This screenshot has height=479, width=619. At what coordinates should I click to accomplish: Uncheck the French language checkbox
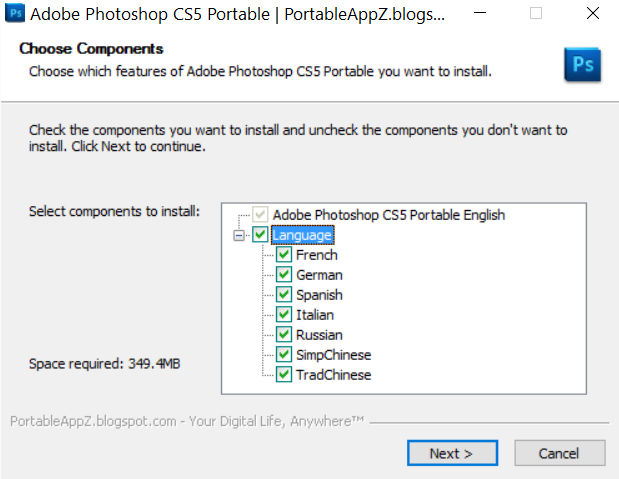(x=283, y=255)
